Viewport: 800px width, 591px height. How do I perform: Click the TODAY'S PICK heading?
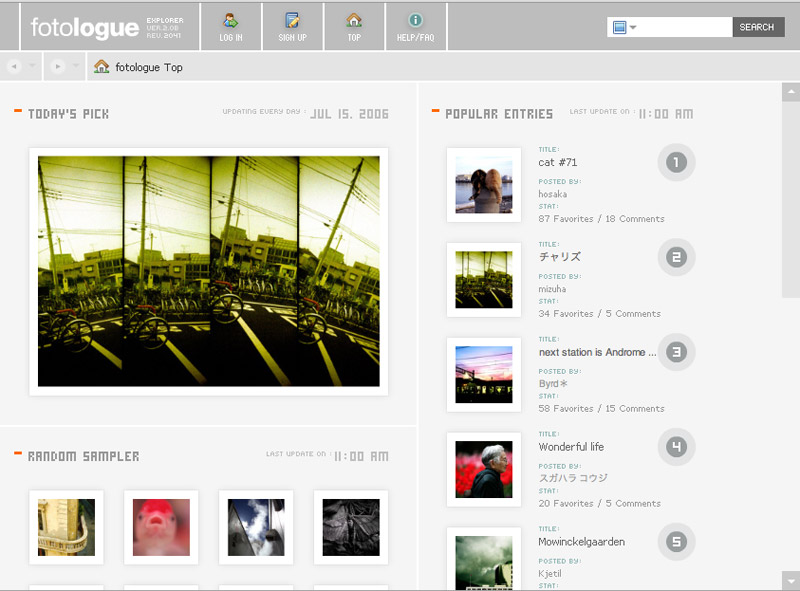pyautogui.click(x=68, y=114)
